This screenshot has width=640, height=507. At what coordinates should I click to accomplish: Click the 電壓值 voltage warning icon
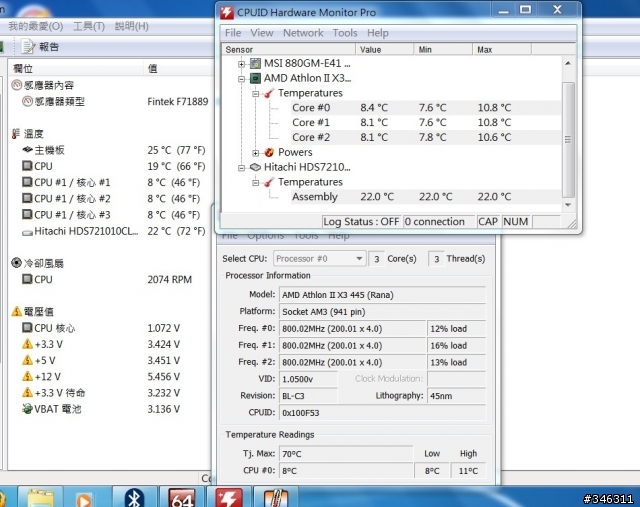[17, 311]
